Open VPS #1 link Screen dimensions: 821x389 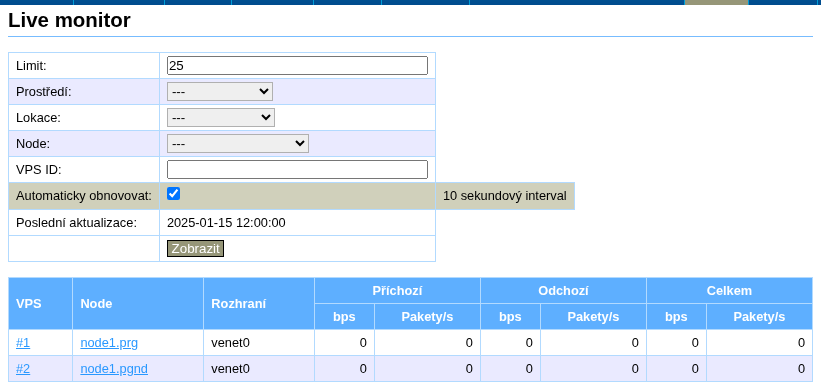23,343
